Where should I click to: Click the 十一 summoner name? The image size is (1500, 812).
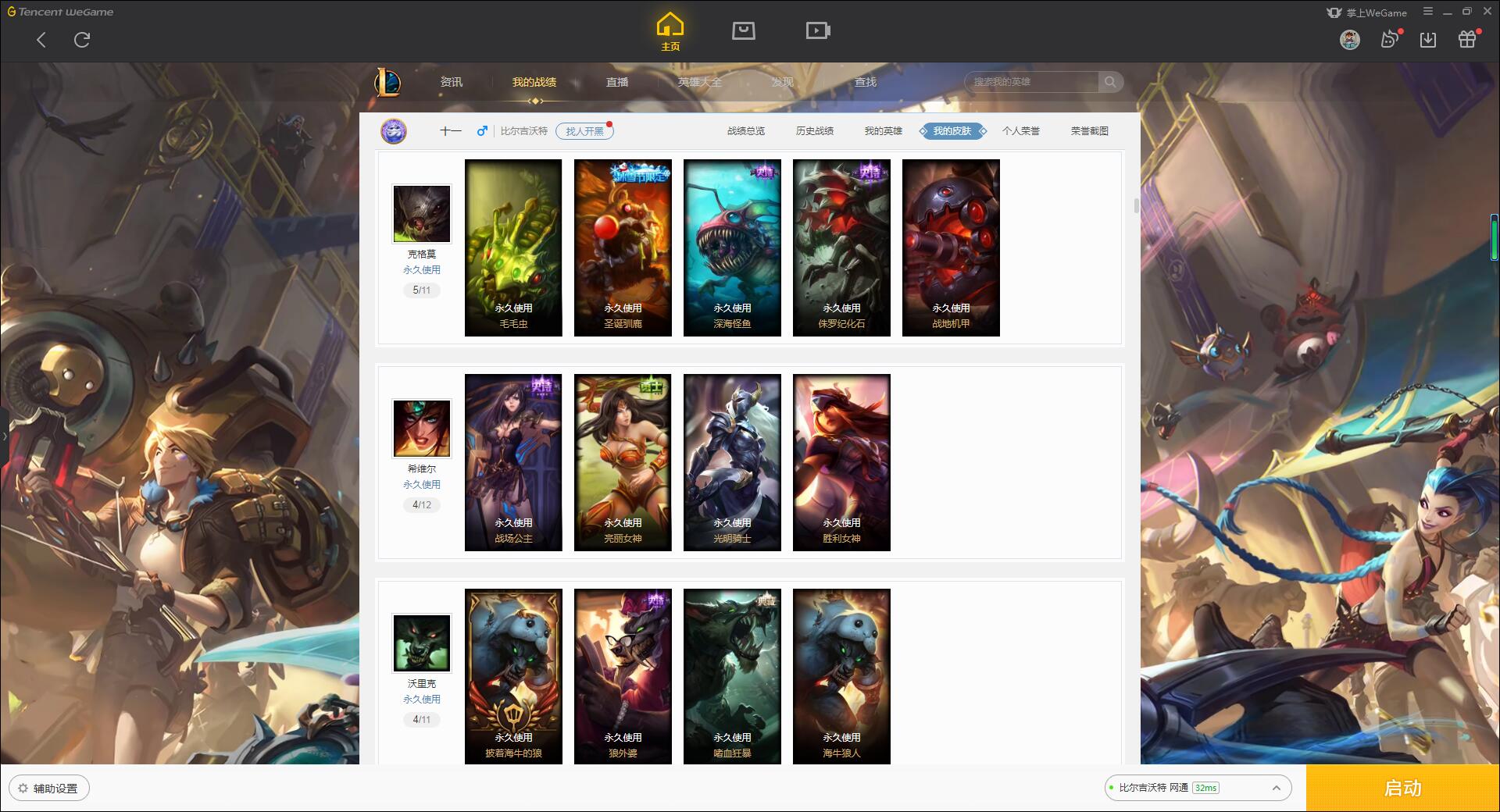point(451,131)
